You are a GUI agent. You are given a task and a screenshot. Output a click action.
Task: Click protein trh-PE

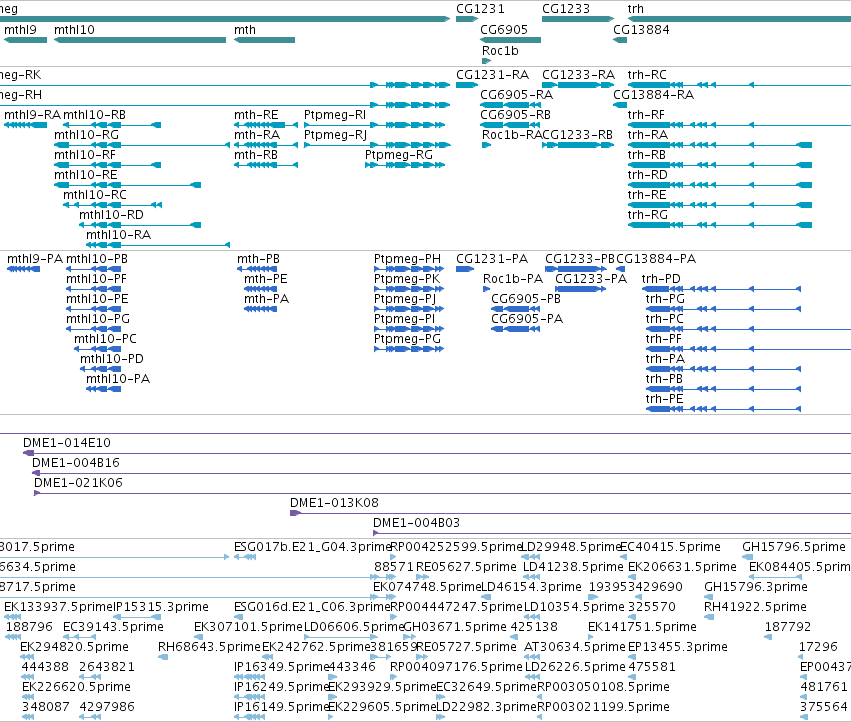(x=664, y=399)
